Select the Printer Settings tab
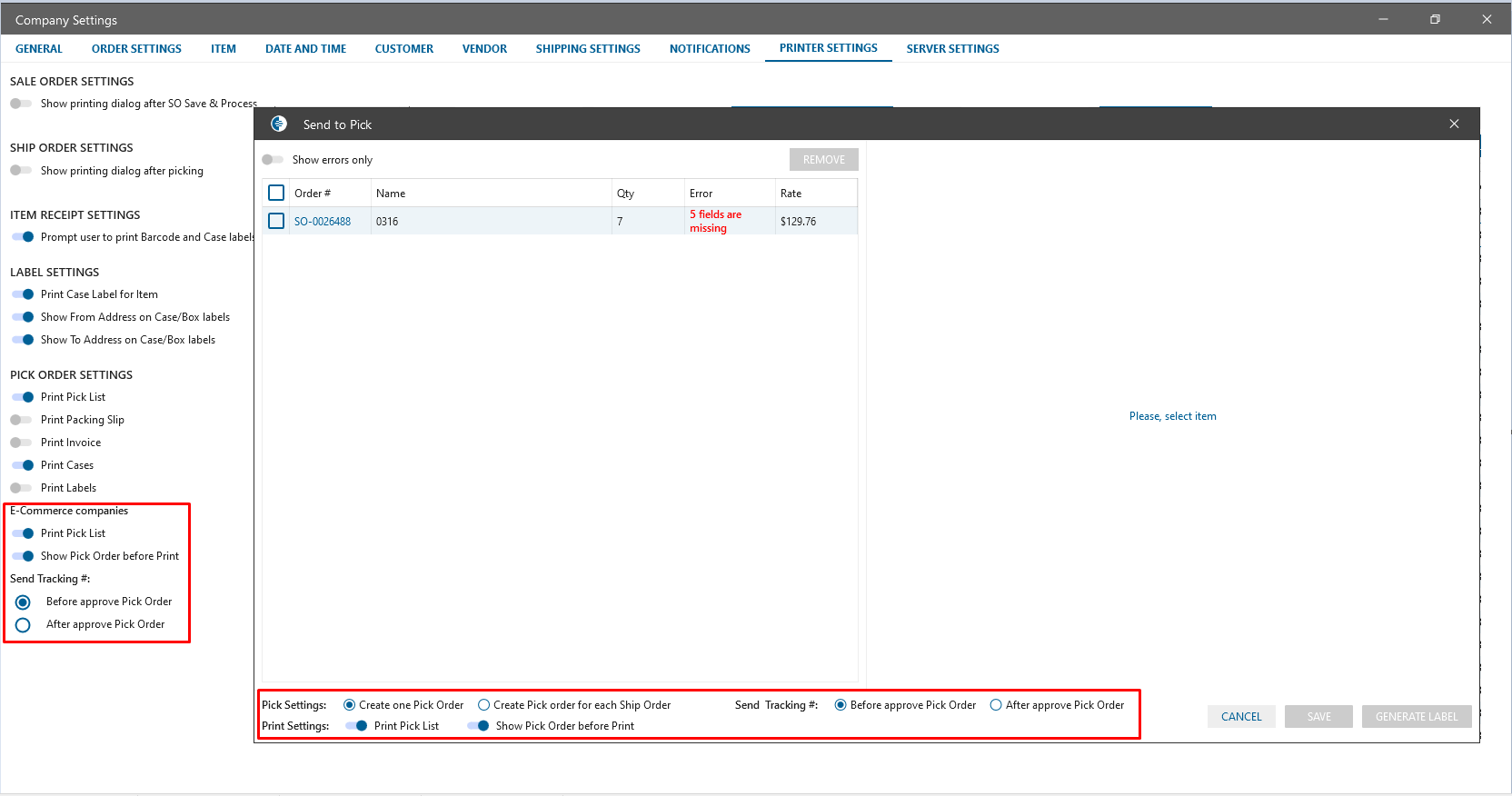1512x796 pixels. point(829,48)
